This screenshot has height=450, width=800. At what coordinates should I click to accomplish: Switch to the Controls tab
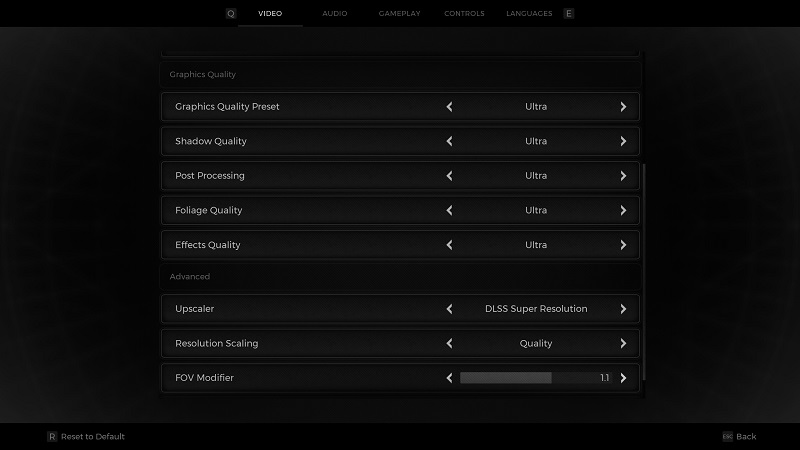pos(464,14)
